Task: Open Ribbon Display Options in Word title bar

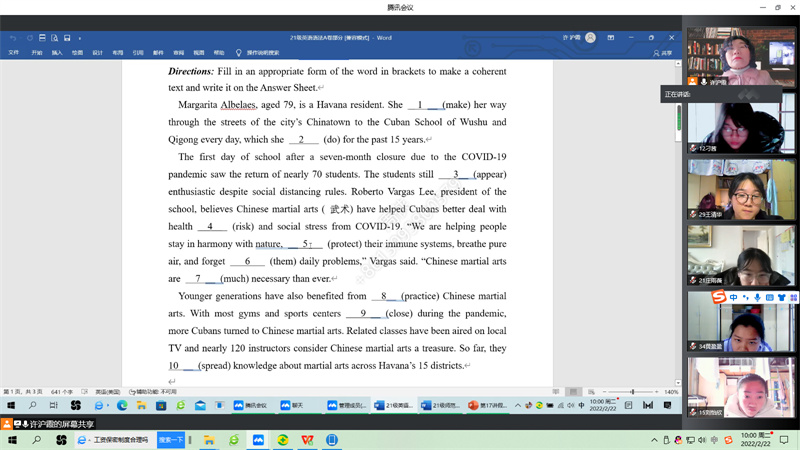Action: [611, 37]
